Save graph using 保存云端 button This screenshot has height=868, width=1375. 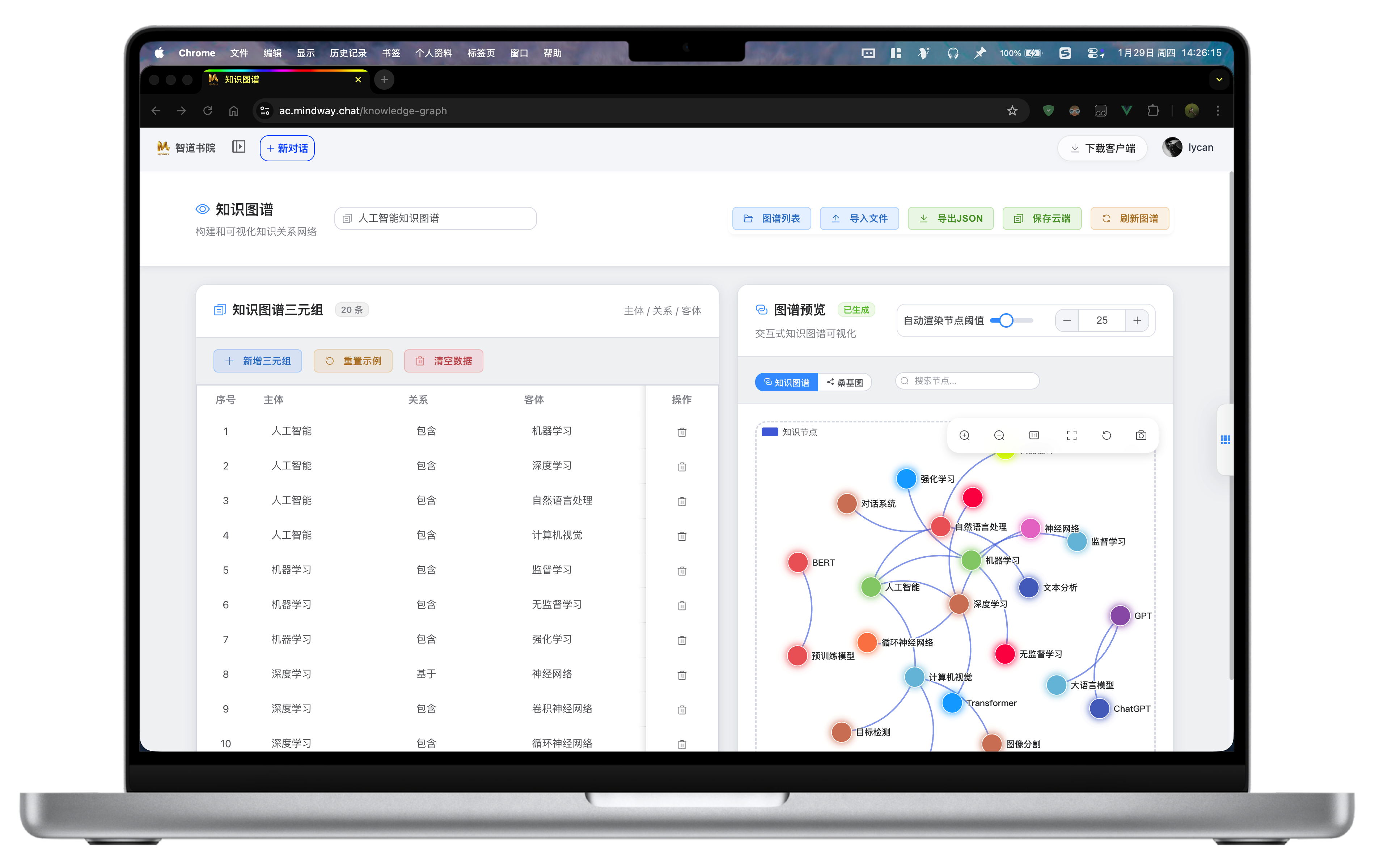[1042, 218]
